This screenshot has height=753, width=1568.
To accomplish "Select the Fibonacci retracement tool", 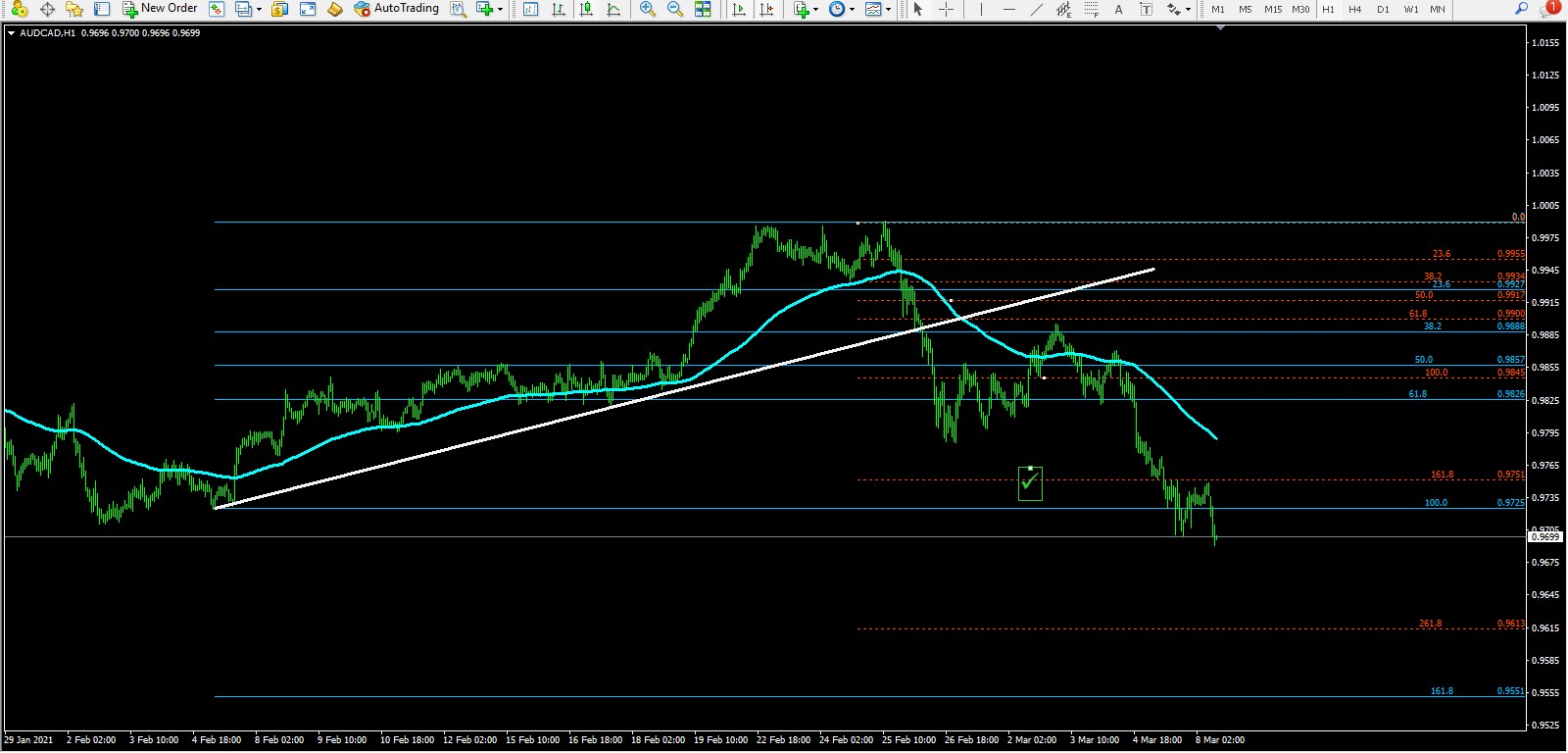I will click(x=1091, y=9).
